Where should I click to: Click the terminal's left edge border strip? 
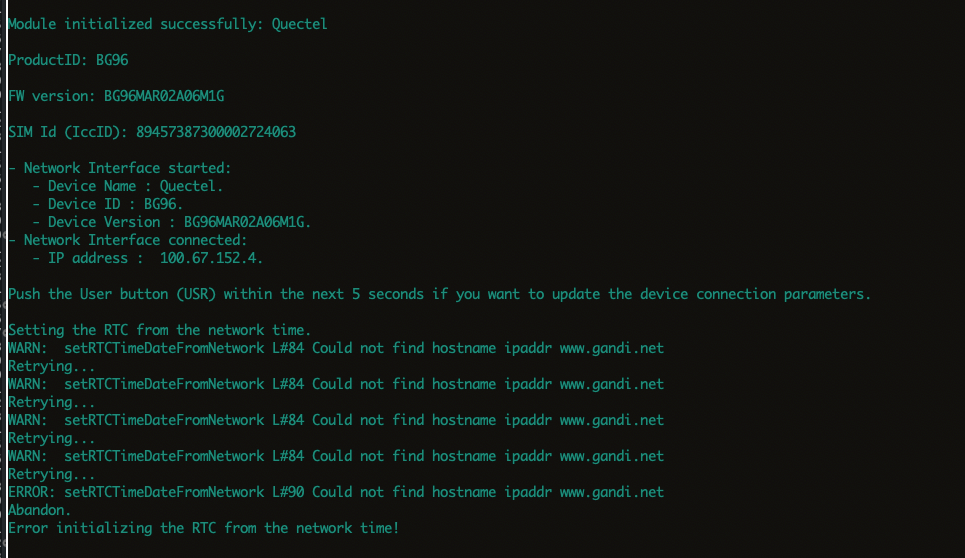click(x=3, y=279)
